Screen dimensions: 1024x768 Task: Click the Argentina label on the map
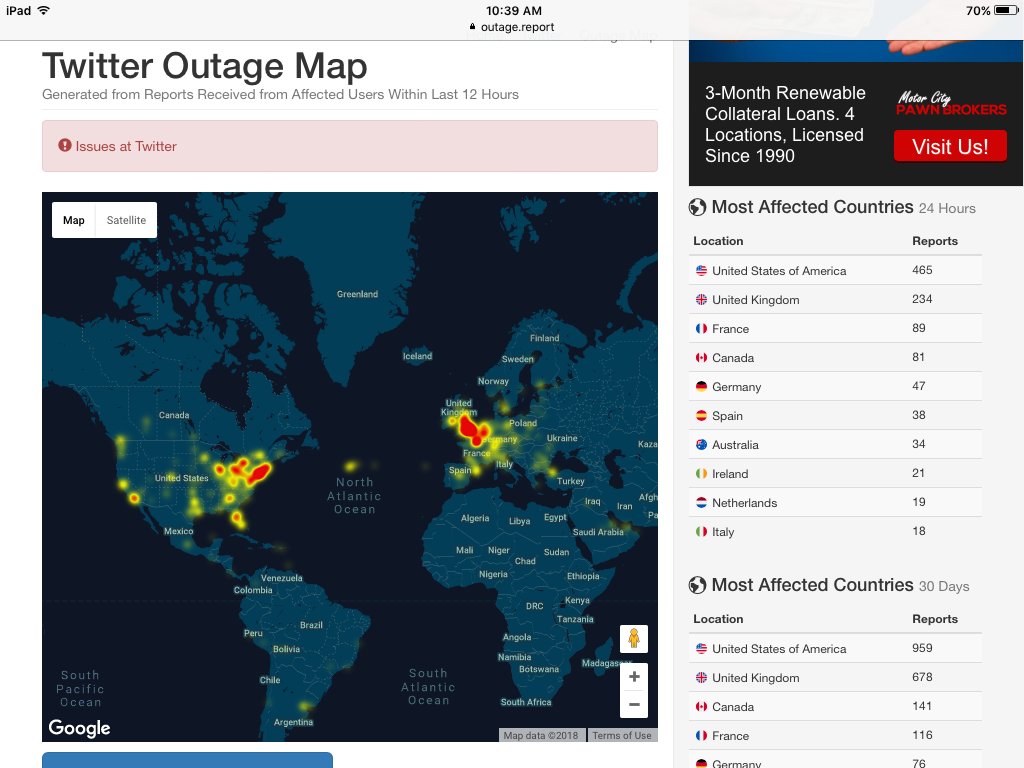[x=293, y=722]
